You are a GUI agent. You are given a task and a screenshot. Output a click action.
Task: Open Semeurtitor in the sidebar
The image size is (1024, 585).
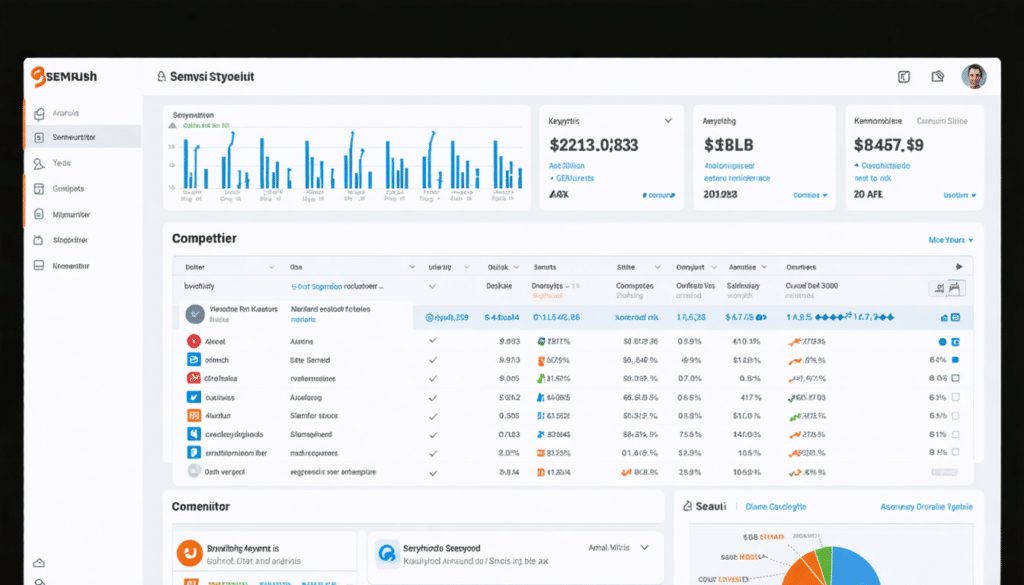point(83,137)
